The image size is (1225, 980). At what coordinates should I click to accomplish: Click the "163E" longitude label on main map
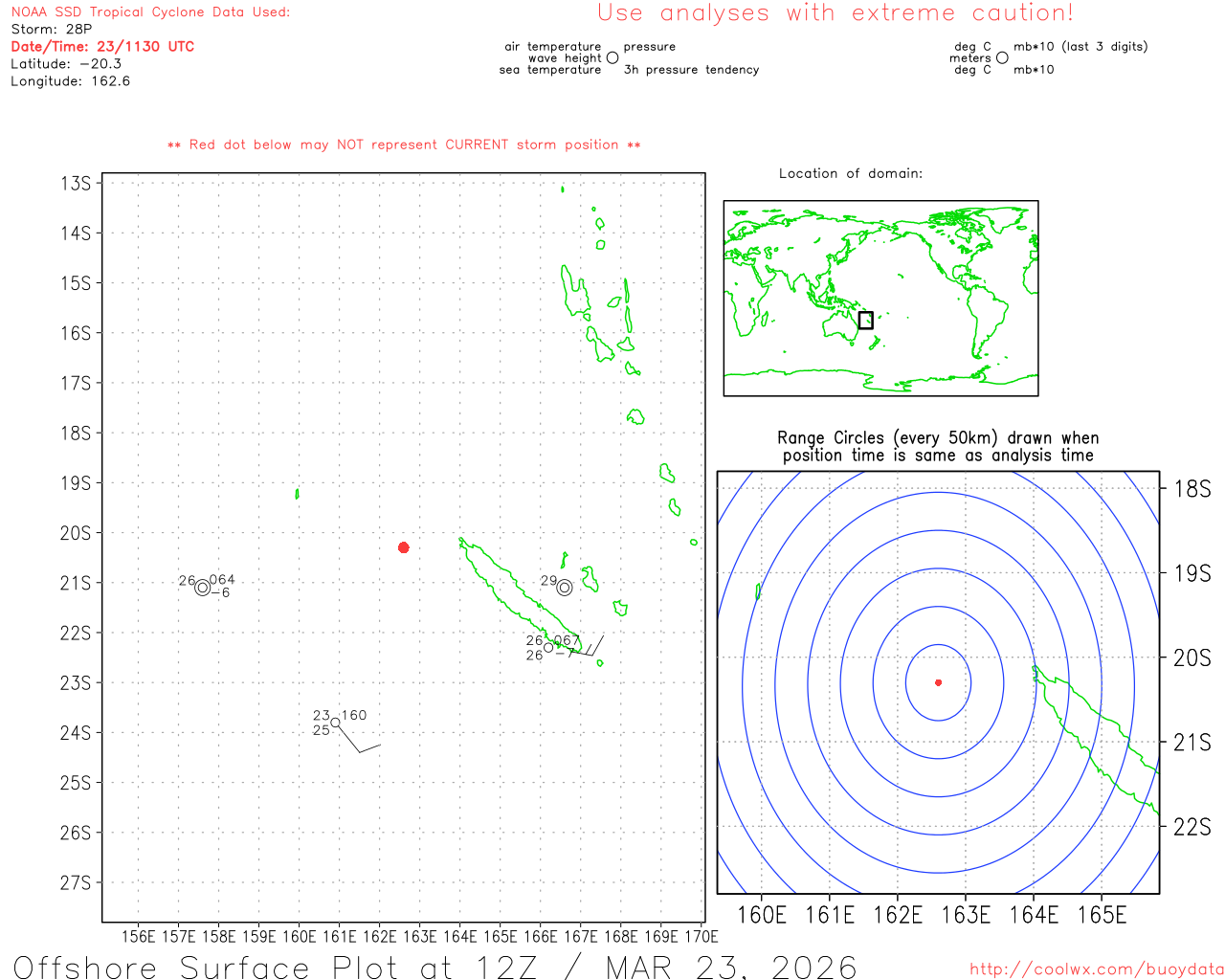[420, 937]
